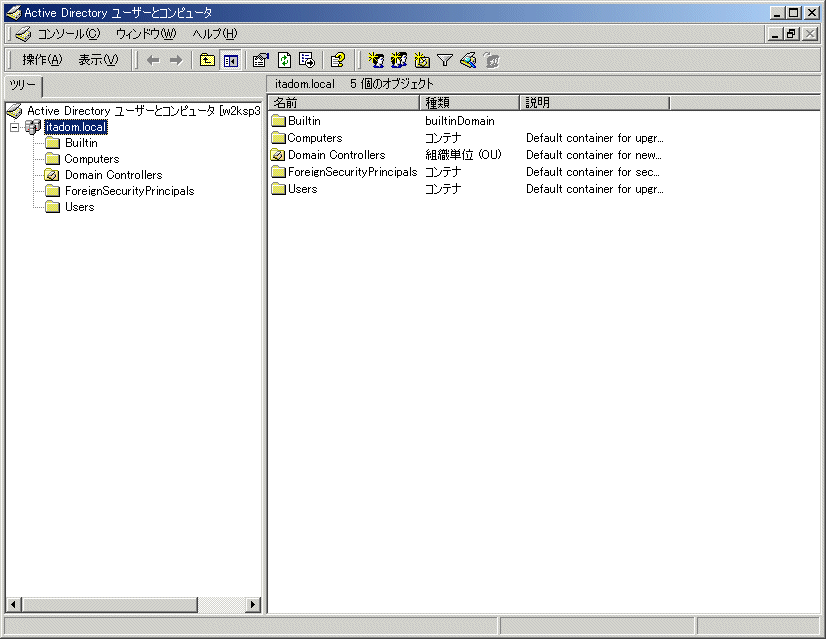826x639 pixels.
Task: Create a new group via toolbar icon
Action: click(x=399, y=61)
